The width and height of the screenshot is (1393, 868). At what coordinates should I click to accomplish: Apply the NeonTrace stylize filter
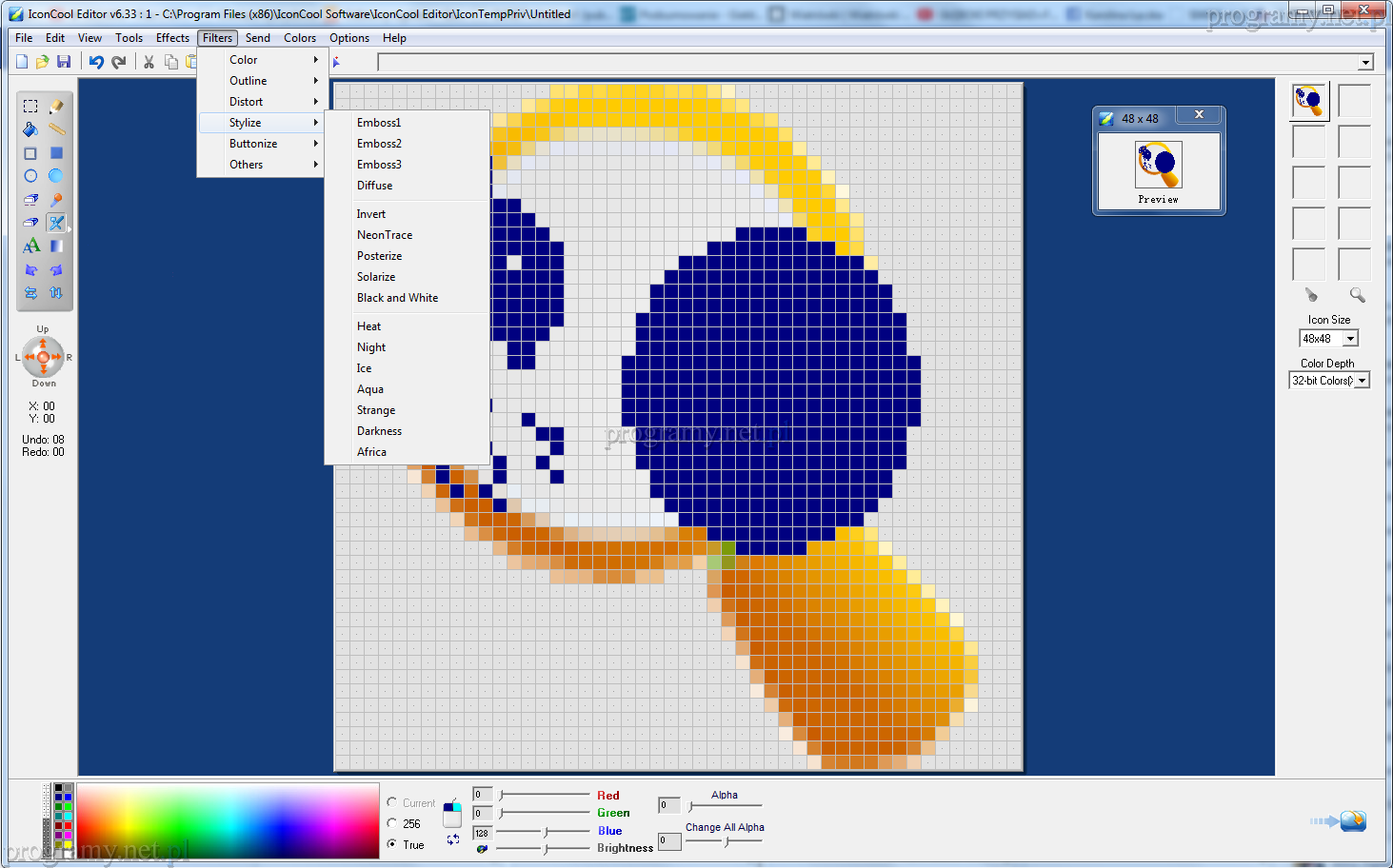385,235
